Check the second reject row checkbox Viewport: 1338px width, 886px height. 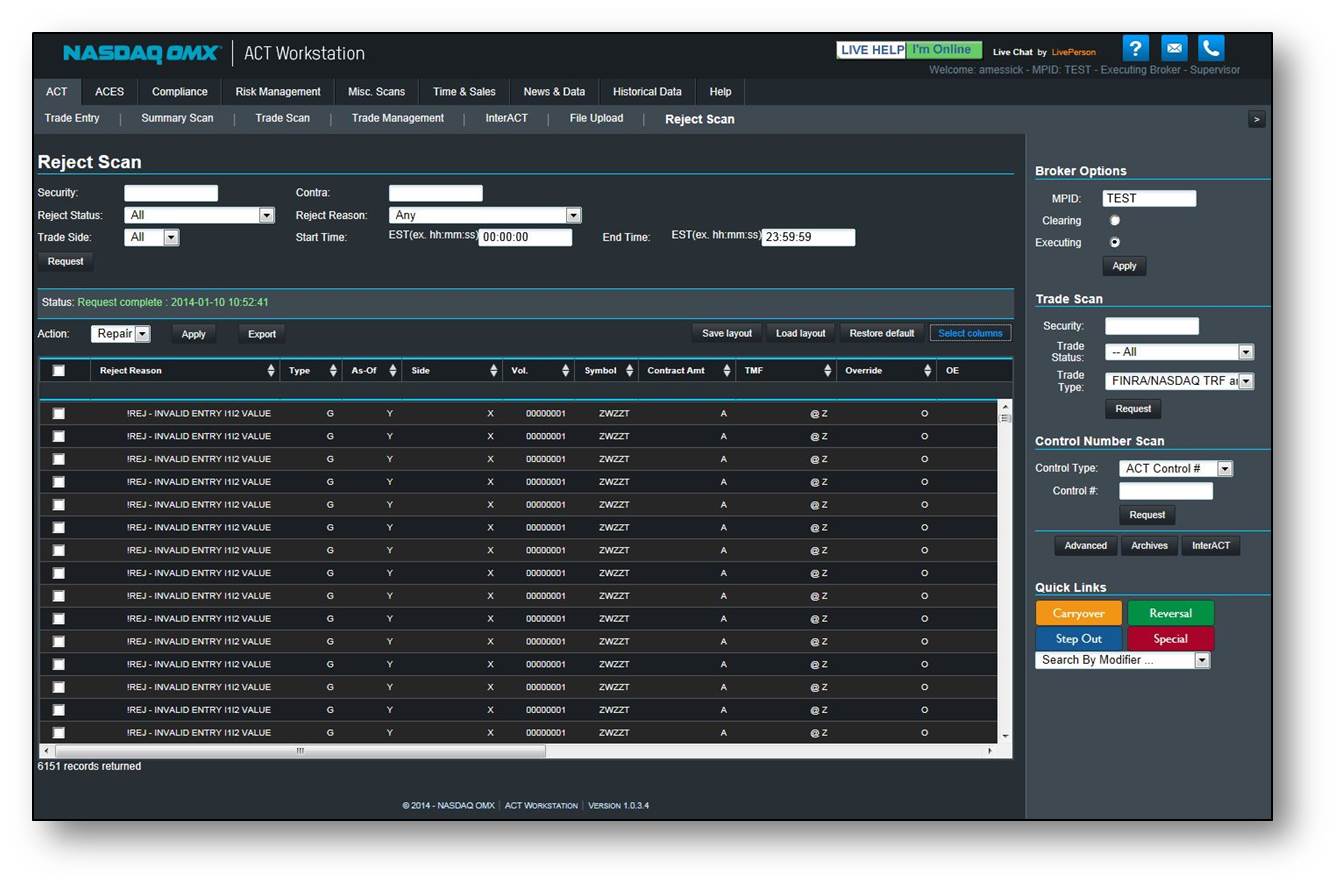(58, 436)
